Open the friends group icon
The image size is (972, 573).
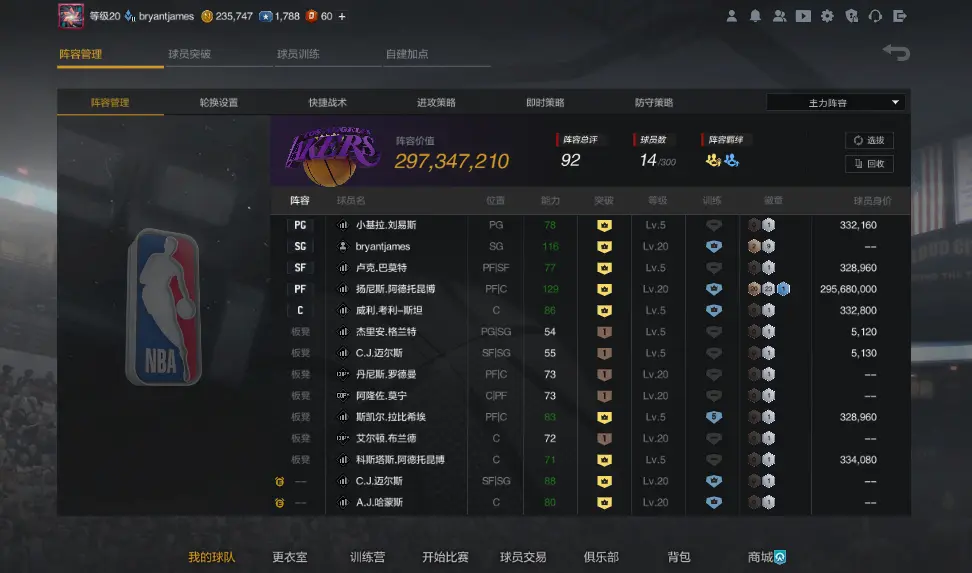tap(779, 16)
